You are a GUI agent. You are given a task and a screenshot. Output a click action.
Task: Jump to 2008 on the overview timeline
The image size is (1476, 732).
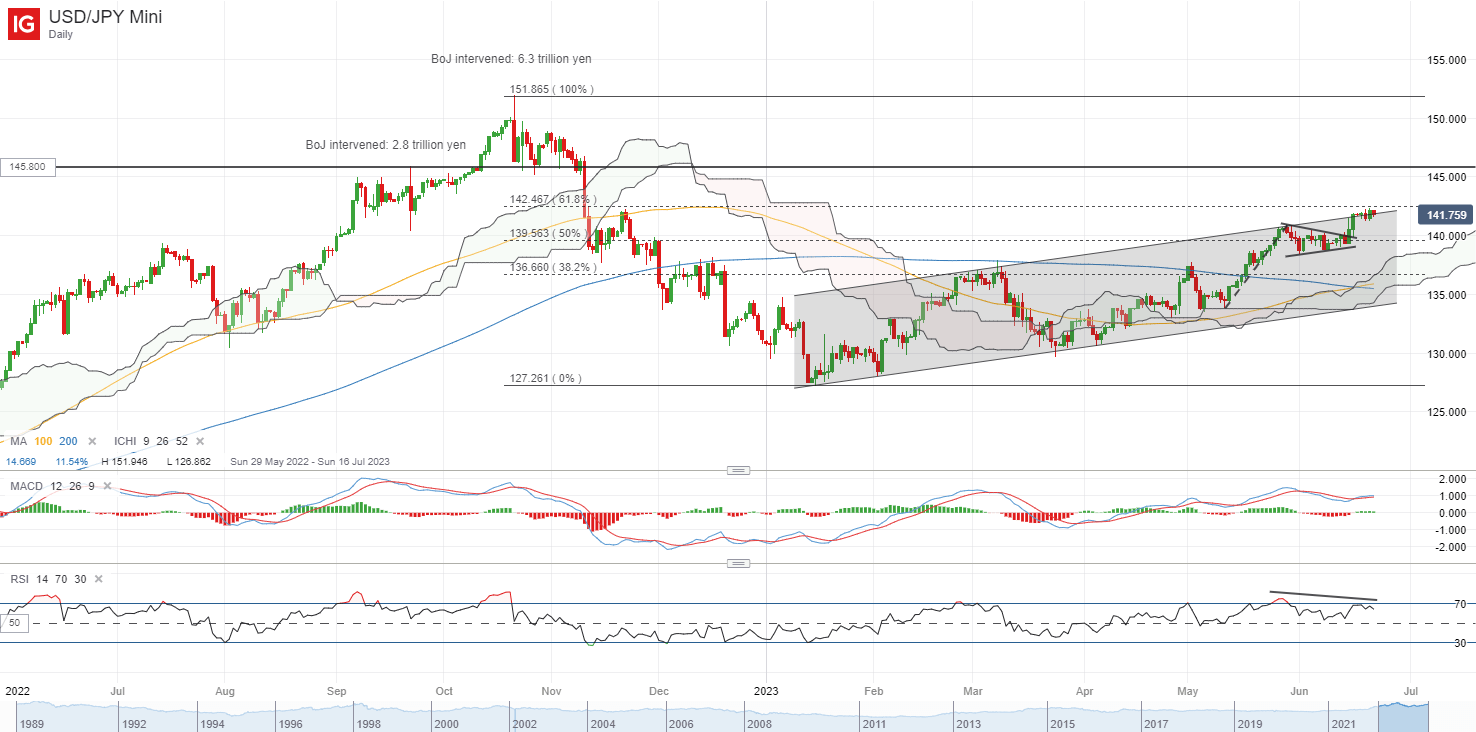tap(758, 722)
